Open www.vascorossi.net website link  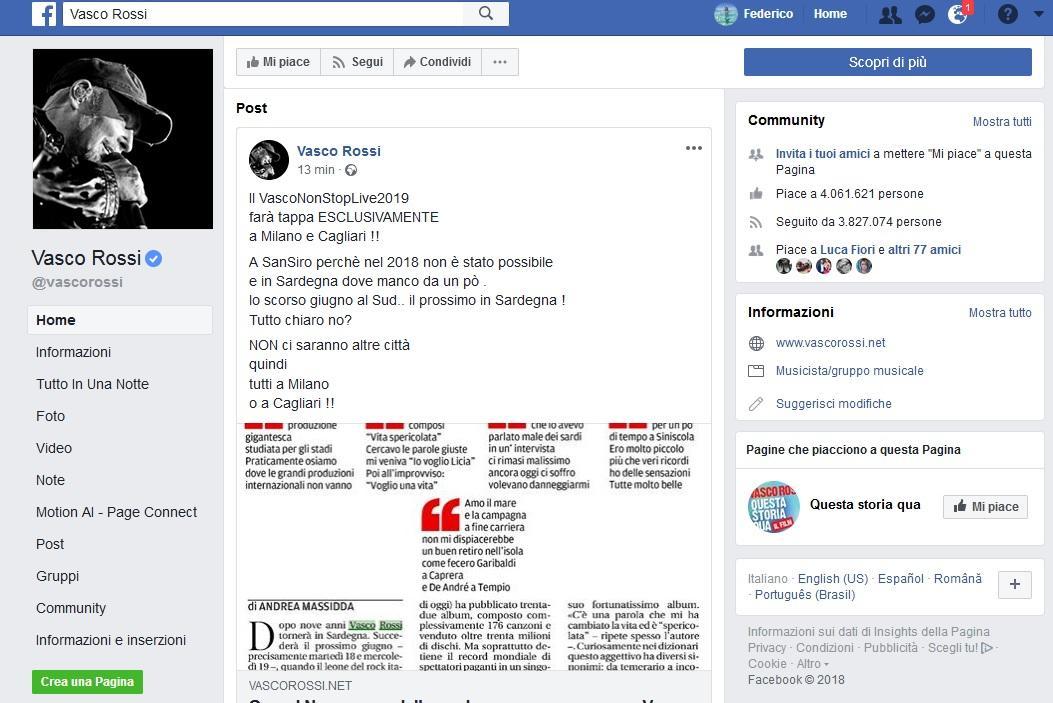(x=830, y=343)
